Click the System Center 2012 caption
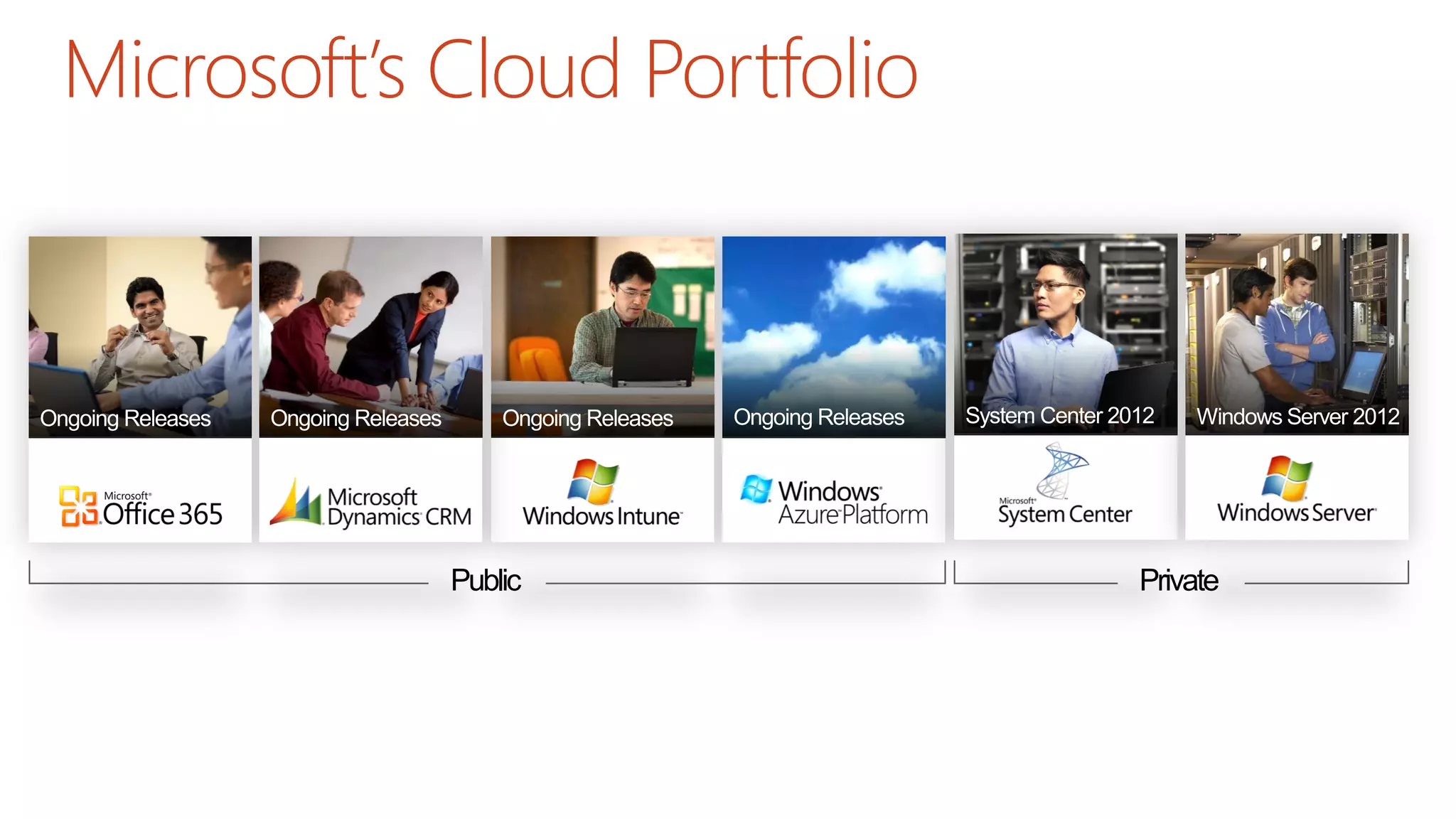The height and width of the screenshot is (819, 1456). click(x=1059, y=415)
